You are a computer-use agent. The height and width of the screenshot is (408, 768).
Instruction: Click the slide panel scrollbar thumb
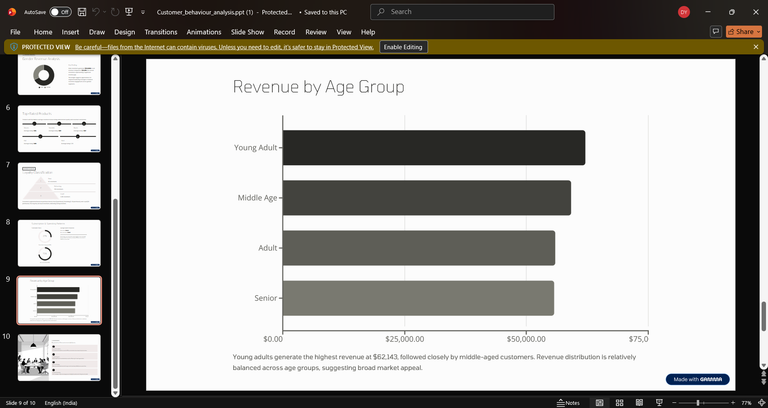click(116, 292)
